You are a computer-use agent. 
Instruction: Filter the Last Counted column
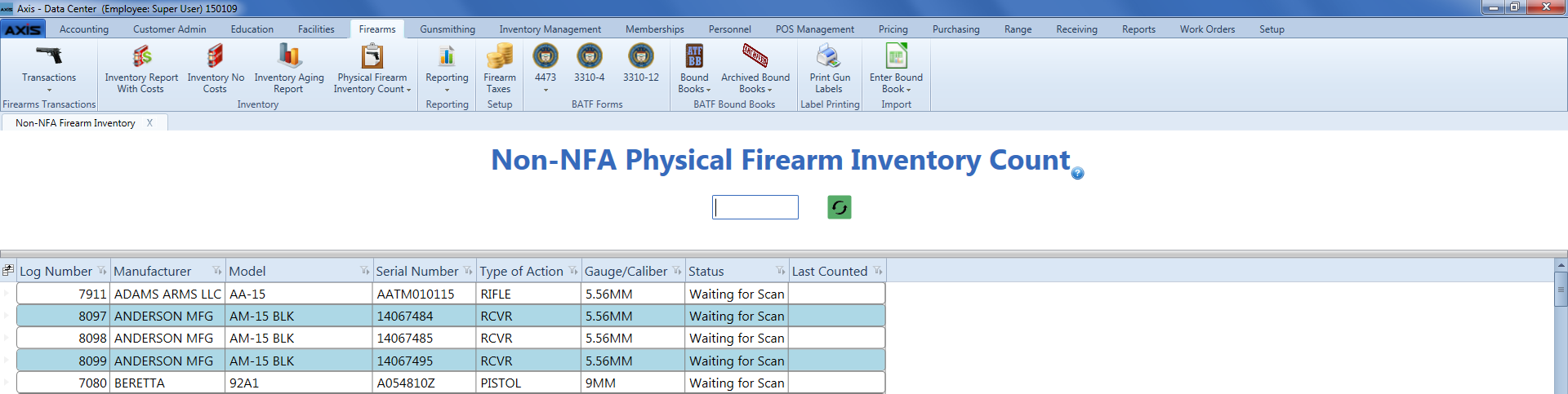[x=878, y=271]
